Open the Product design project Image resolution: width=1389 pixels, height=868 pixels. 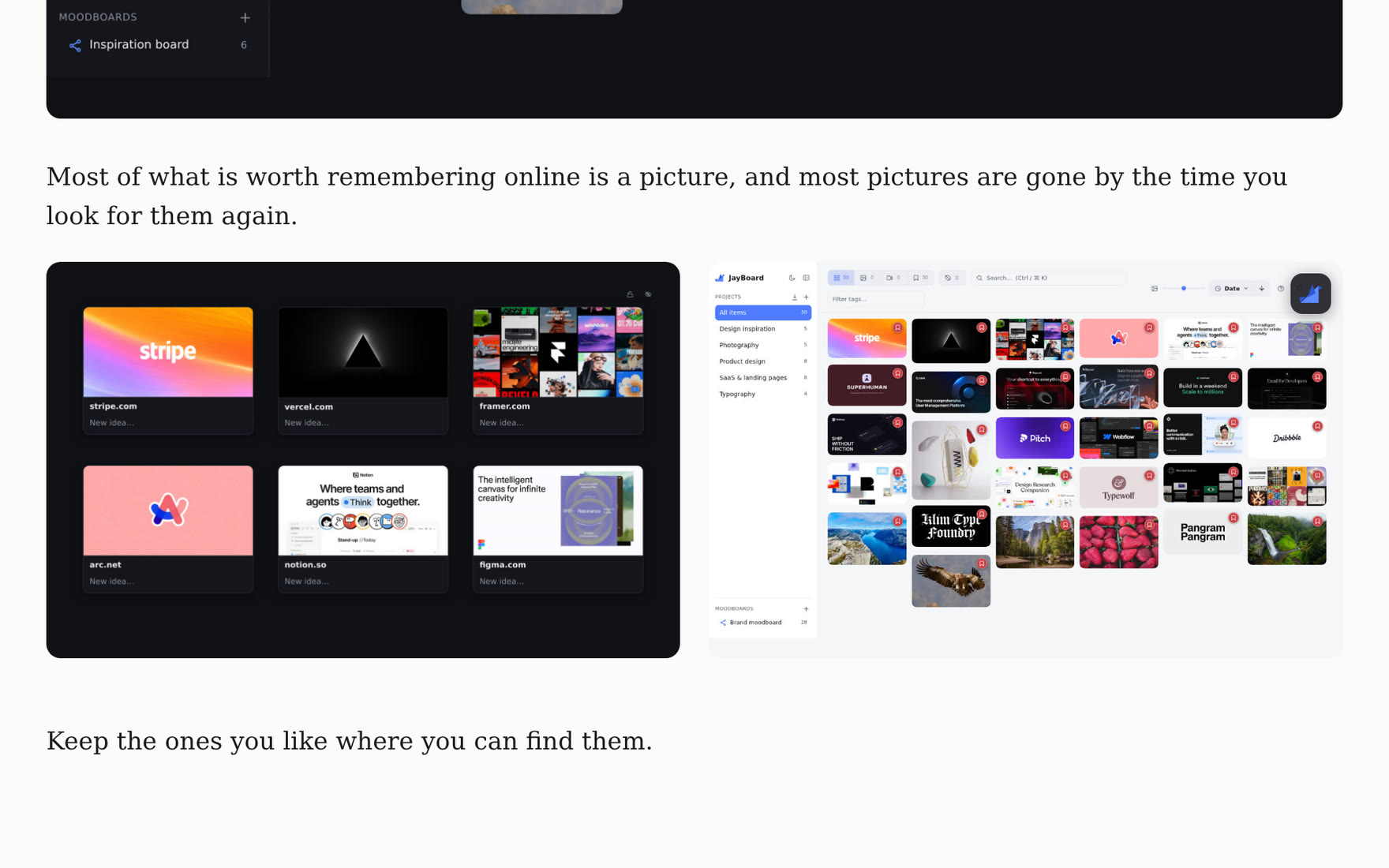click(x=762, y=361)
